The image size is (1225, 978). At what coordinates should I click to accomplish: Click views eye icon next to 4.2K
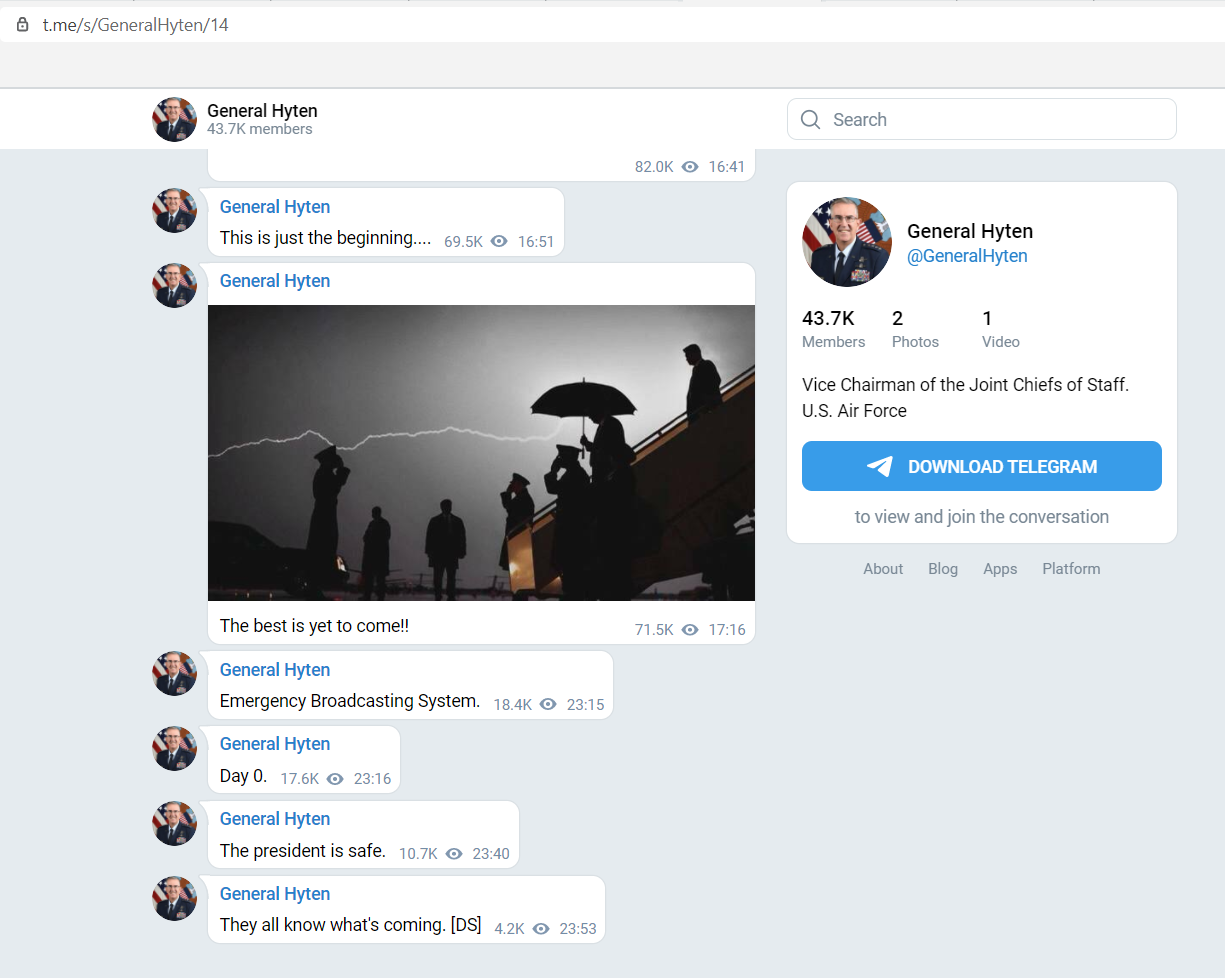tap(541, 929)
